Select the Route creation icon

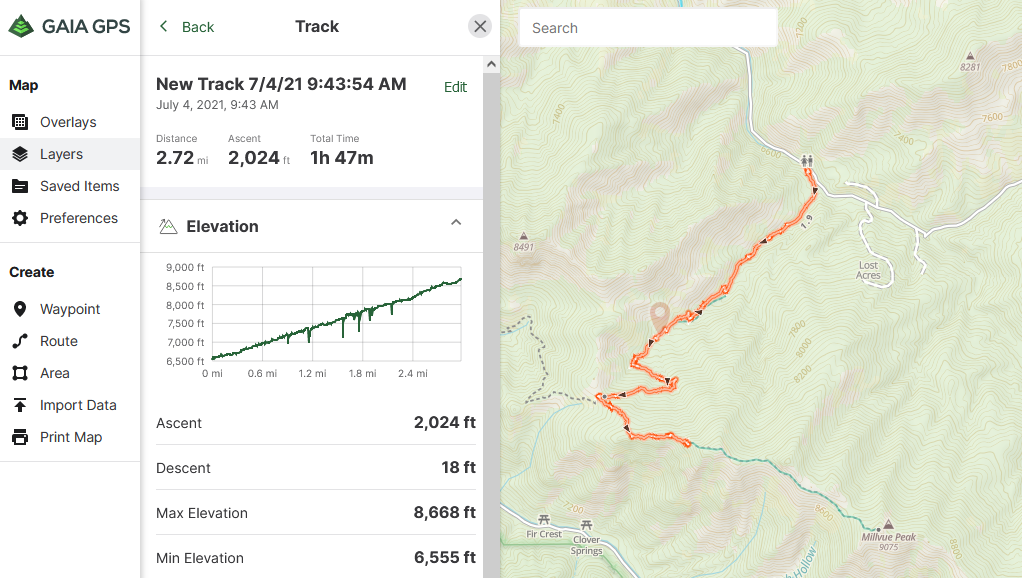tap(20, 341)
